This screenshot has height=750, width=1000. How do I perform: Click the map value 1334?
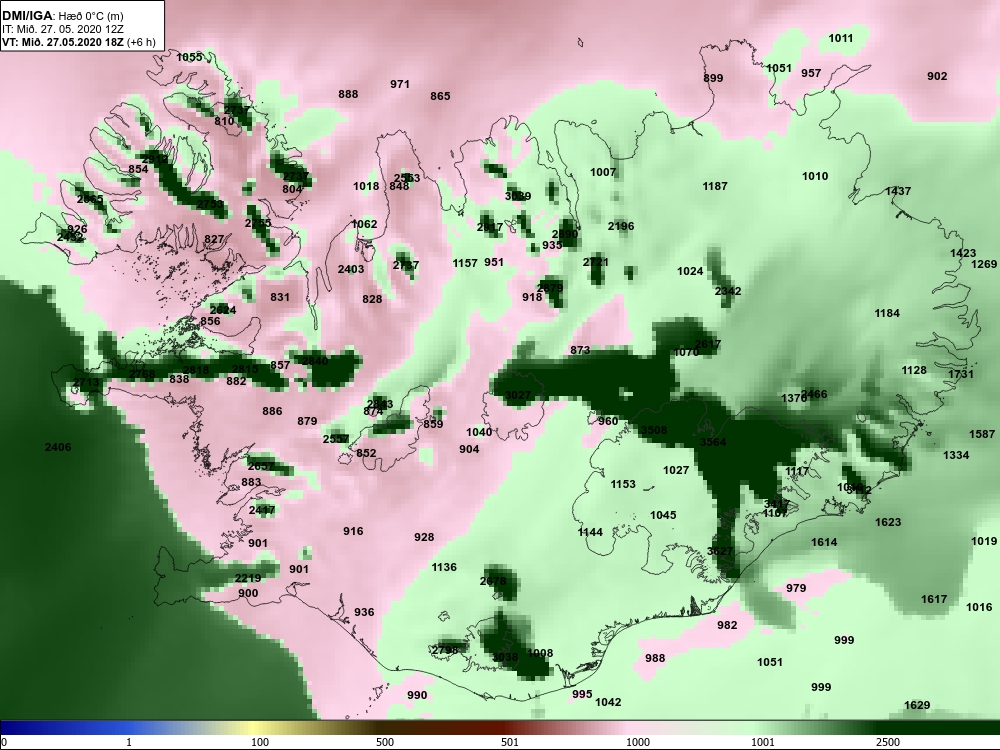point(956,455)
